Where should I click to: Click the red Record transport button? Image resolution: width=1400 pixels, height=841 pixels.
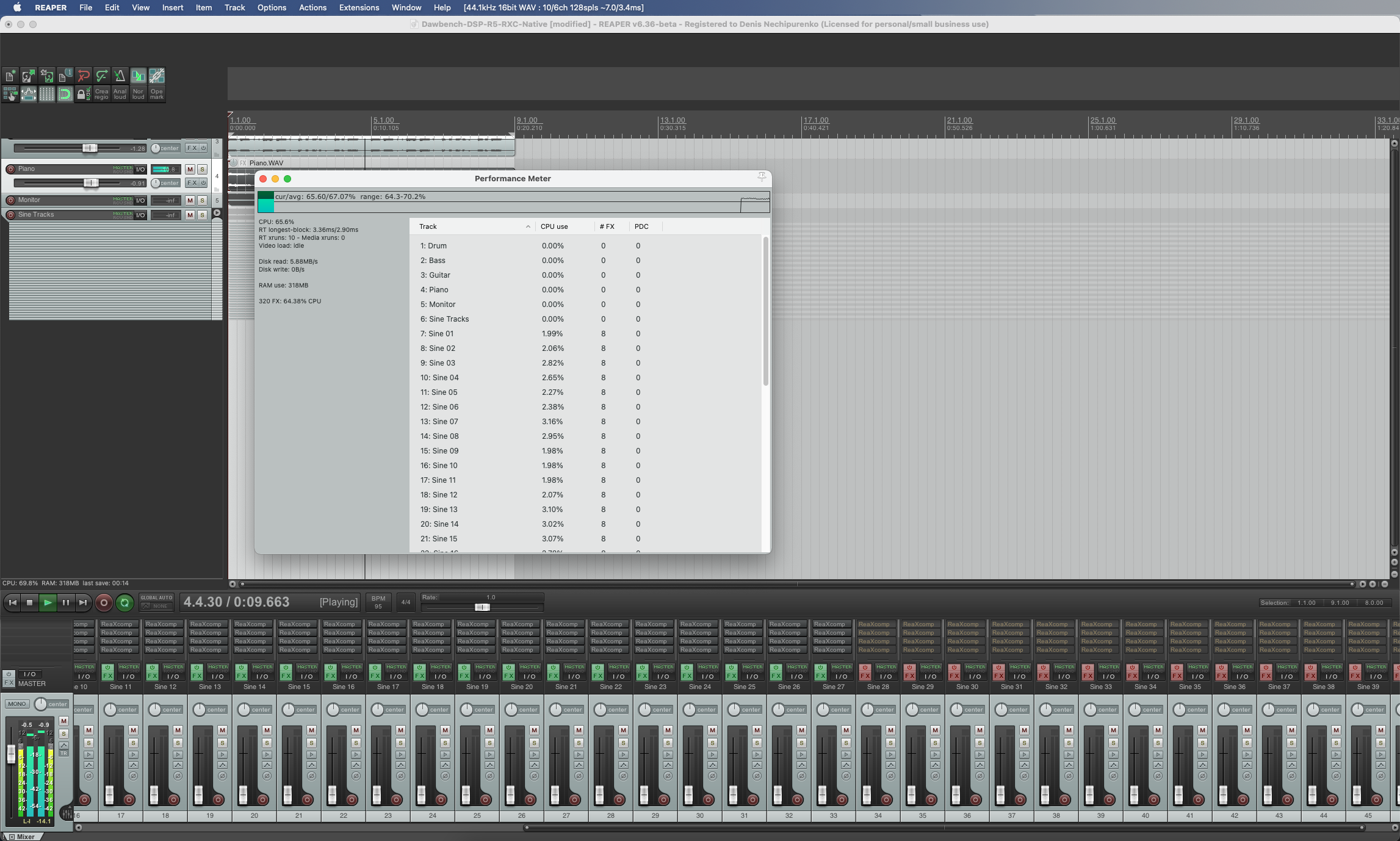pos(104,602)
